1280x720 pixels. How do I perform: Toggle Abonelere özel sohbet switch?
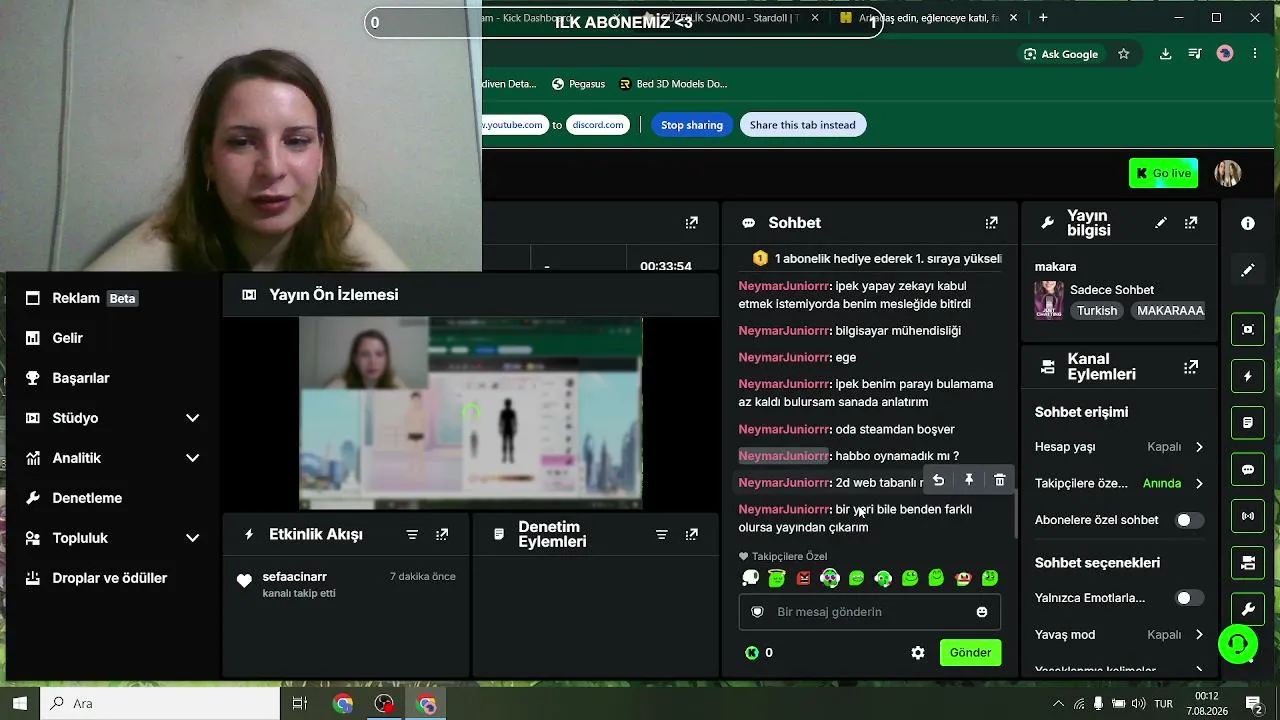[x=1189, y=520]
